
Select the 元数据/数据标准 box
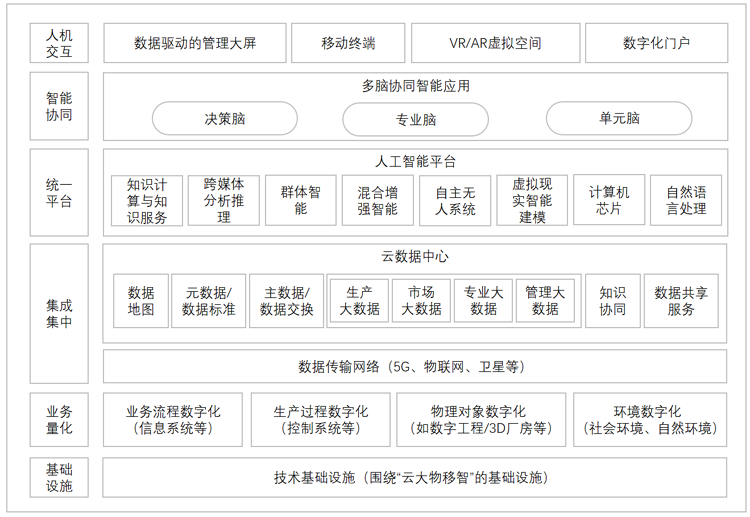(x=209, y=301)
